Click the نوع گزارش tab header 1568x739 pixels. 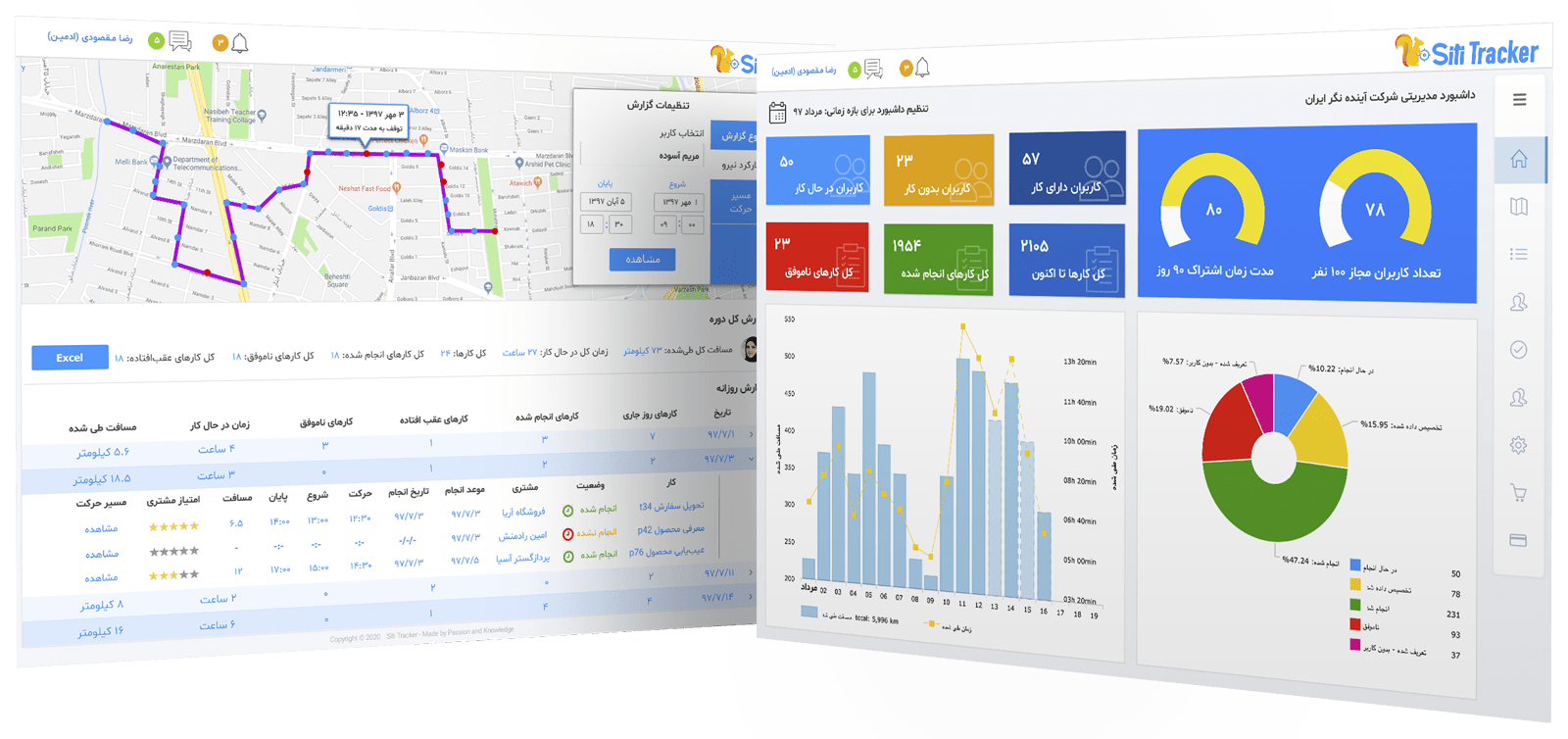(735, 135)
